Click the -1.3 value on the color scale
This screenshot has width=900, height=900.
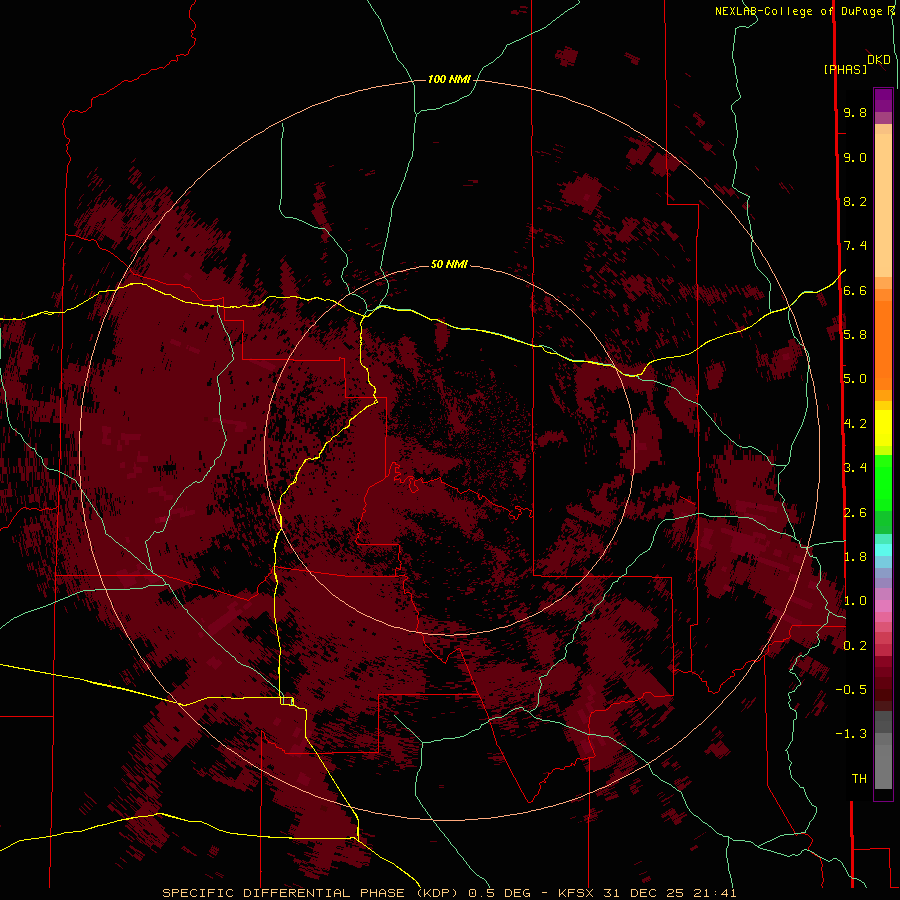pyautogui.click(x=851, y=734)
